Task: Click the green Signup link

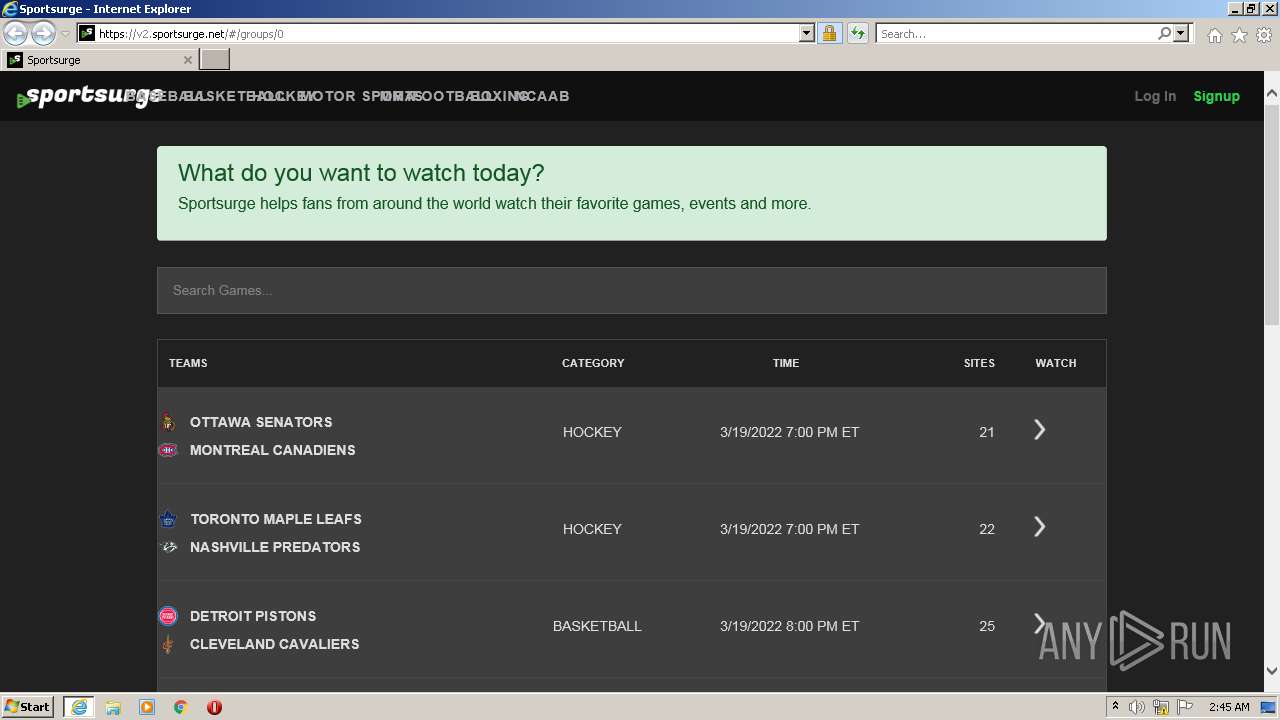Action: click(x=1216, y=96)
